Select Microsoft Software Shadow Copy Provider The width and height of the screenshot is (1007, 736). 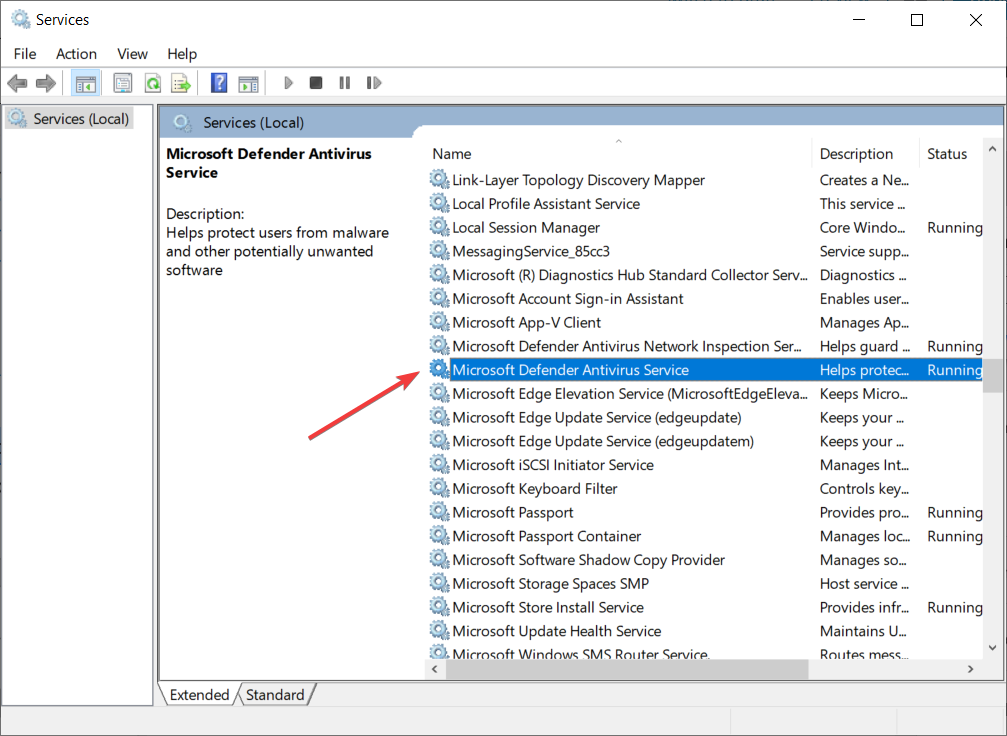coord(588,561)
